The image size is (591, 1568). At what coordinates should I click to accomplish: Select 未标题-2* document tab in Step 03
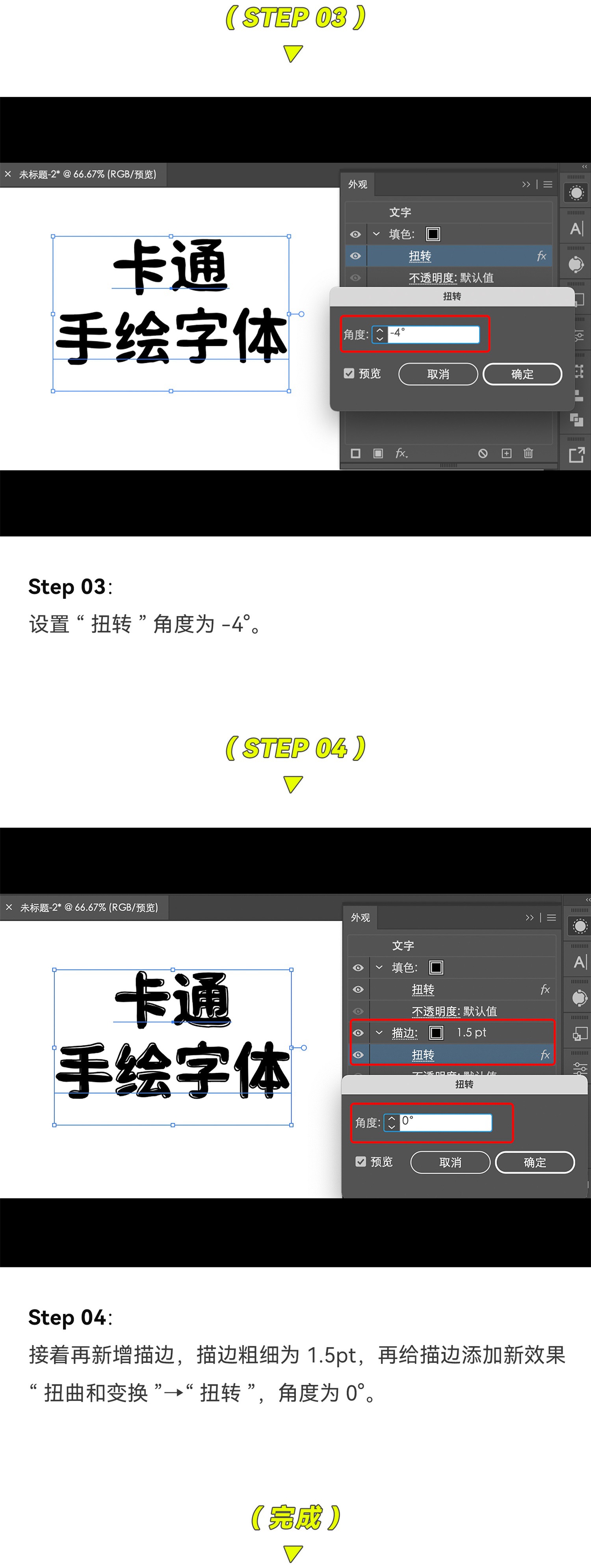click(x=87, y=175)
